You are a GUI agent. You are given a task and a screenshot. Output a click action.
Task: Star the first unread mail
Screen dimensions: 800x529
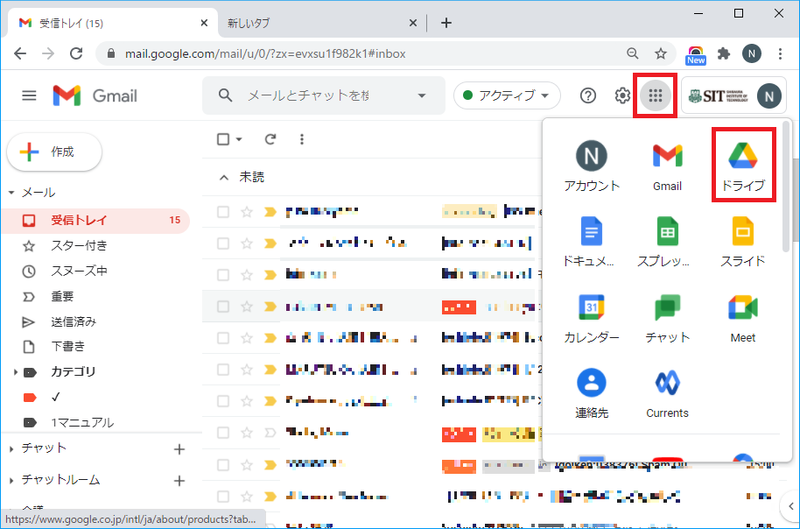coord(247,212)
